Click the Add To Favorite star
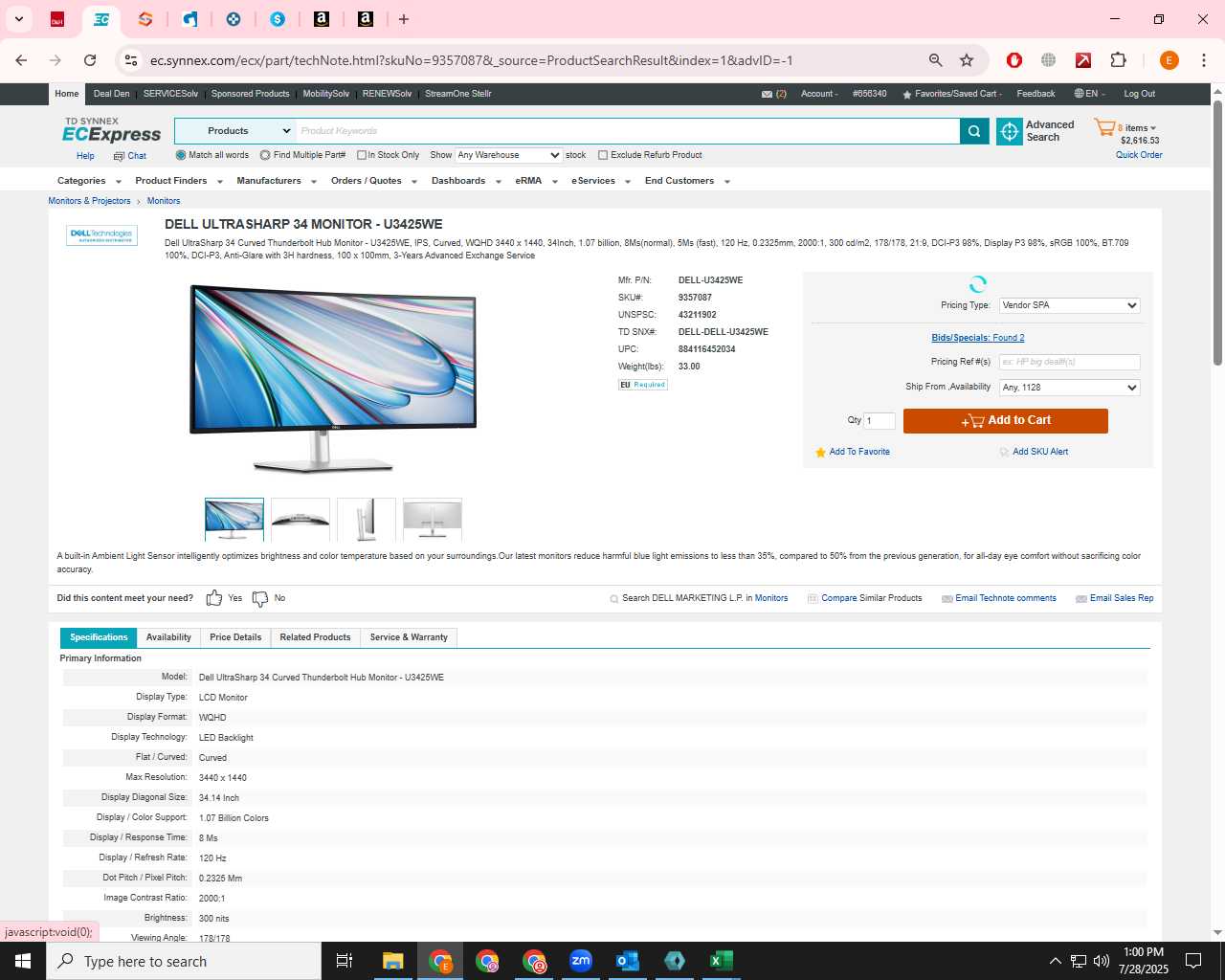The width and height of the screenshot is (1225, 980). tap(820, 452)
